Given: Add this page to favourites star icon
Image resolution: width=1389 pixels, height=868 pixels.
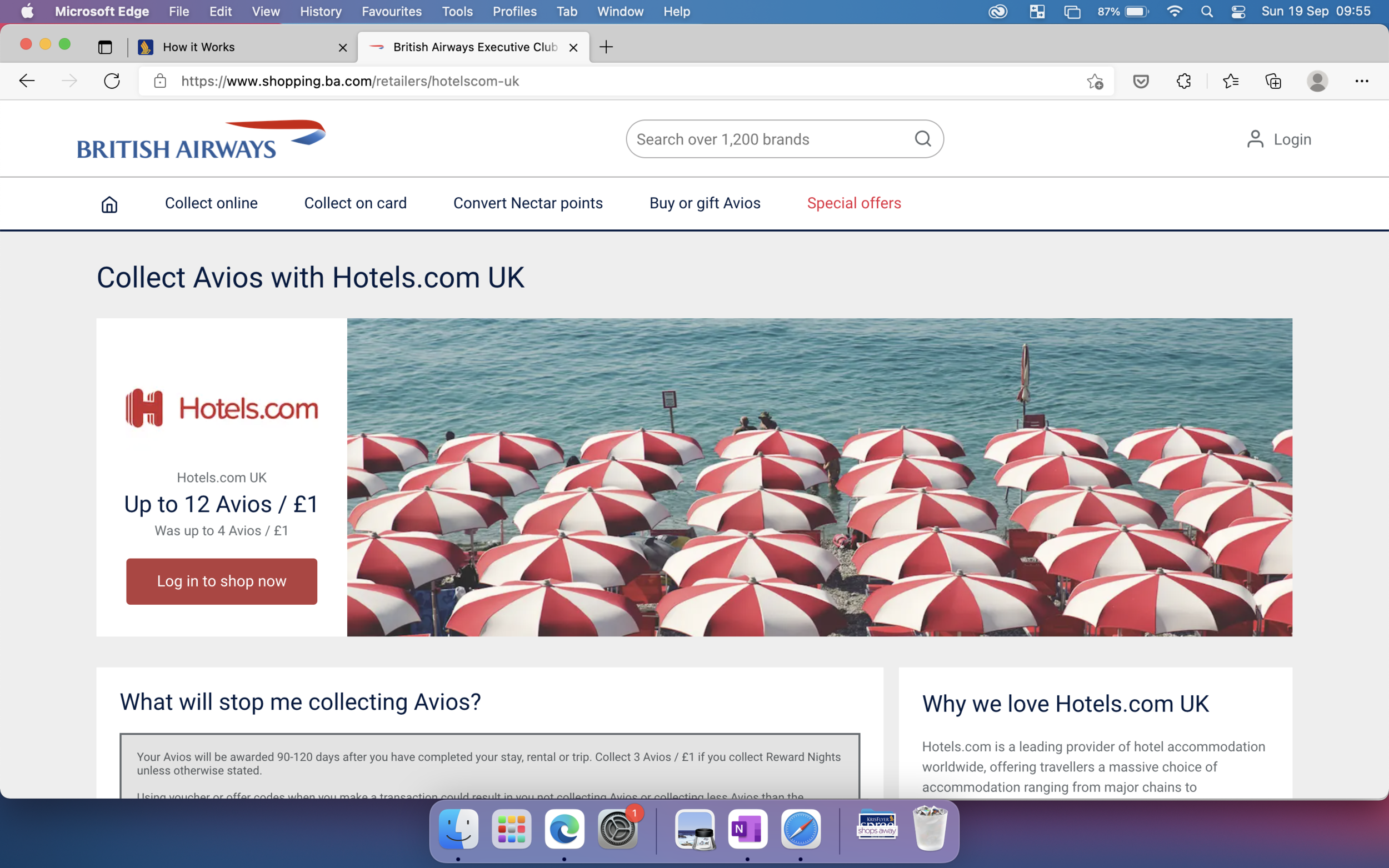Looking at the screenshot, I should point(1095,81).
